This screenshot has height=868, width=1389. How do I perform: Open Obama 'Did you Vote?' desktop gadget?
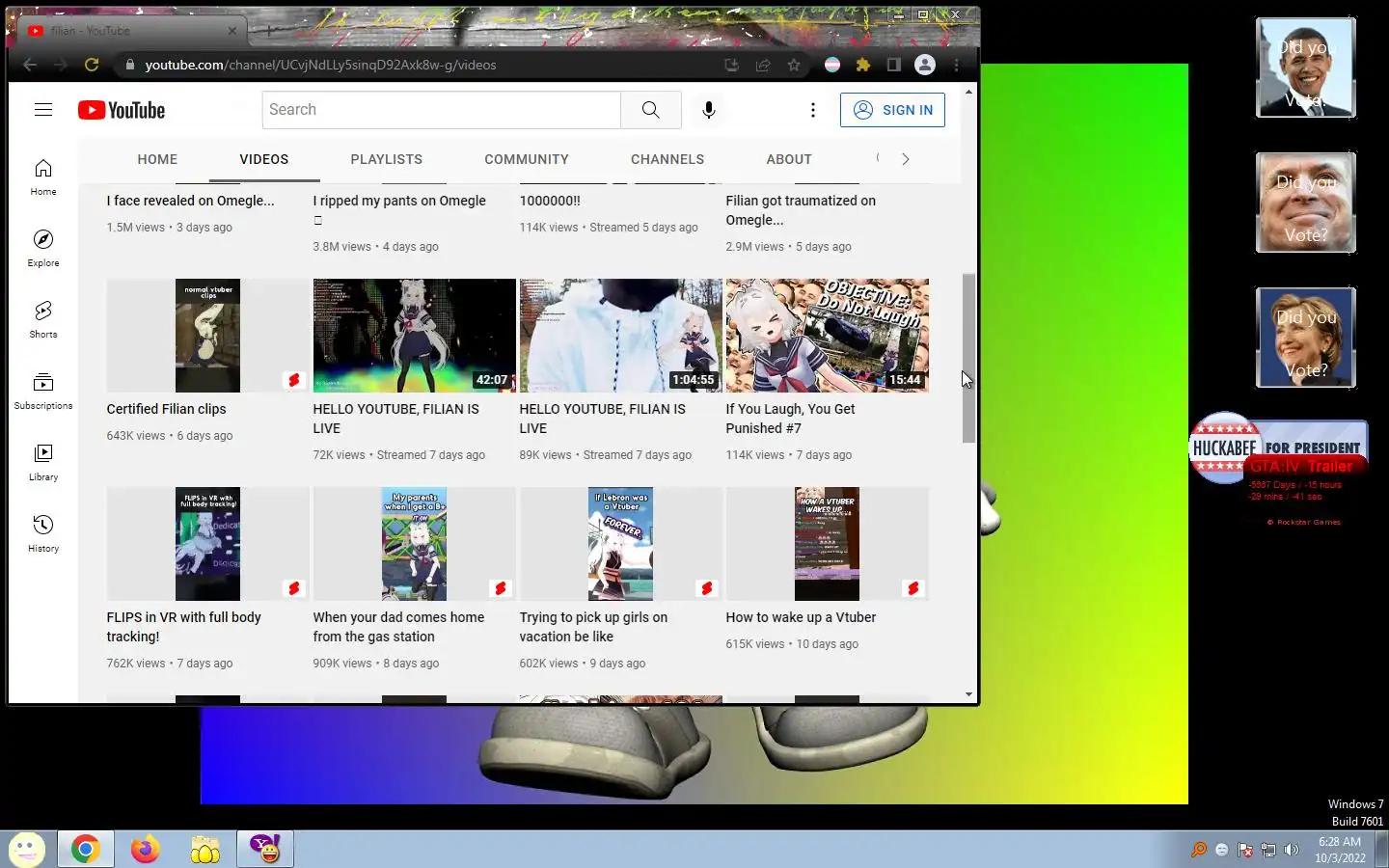click(x=1306, y=68)
